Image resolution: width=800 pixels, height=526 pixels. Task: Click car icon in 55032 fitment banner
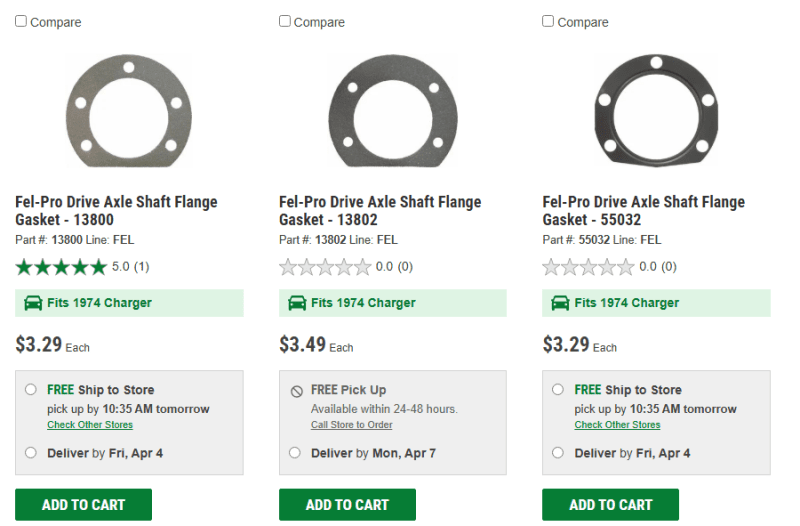click(560, 303)
